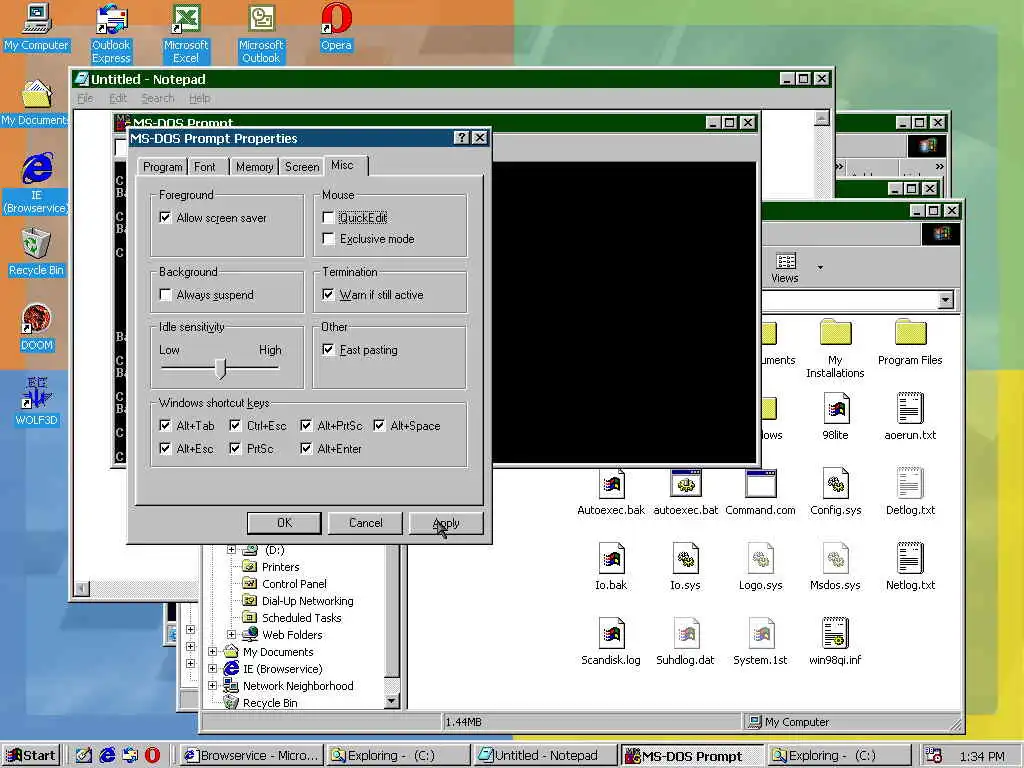Select the Logo.sys file icon
Image resolution: width=1024 pixels, height=768 pixels.
(x=760, y=567)
